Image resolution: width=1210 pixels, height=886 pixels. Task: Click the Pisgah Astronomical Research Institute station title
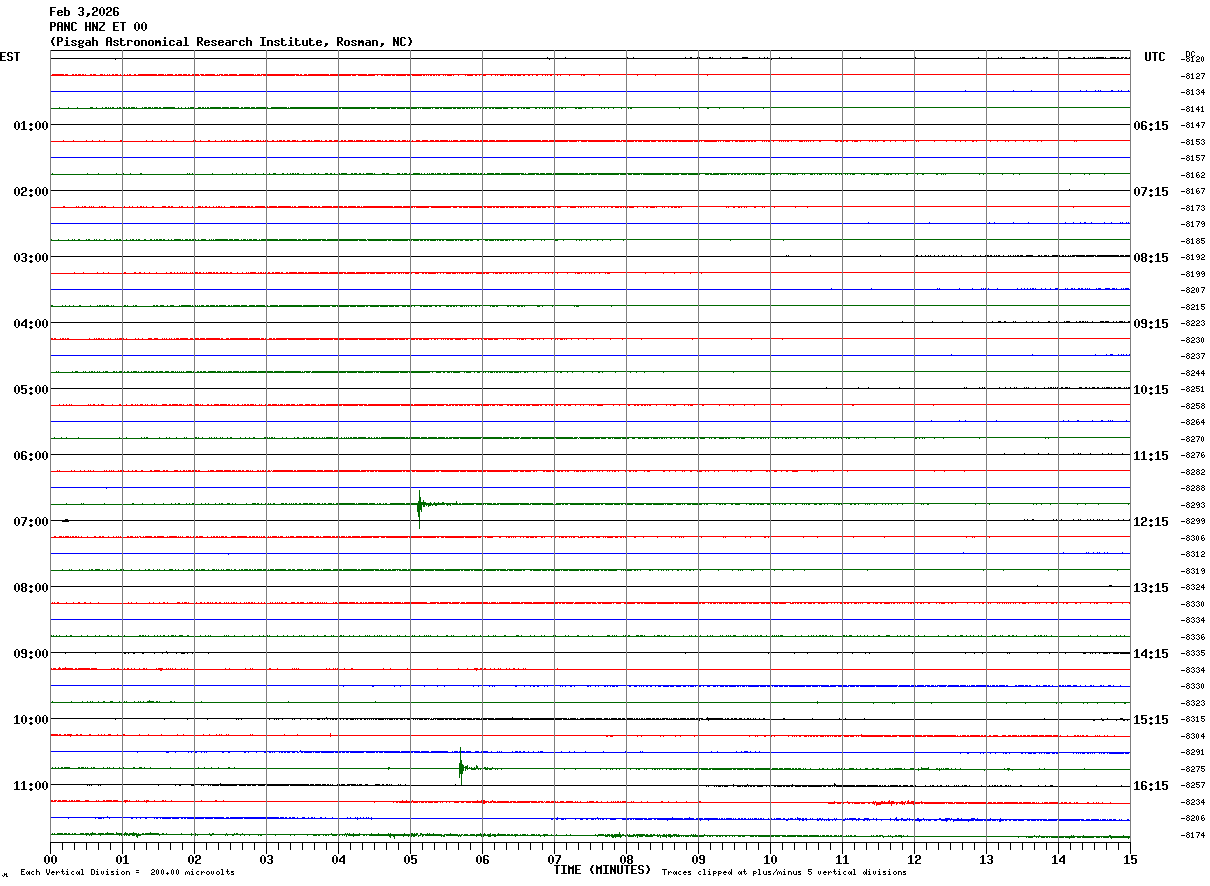231,42
